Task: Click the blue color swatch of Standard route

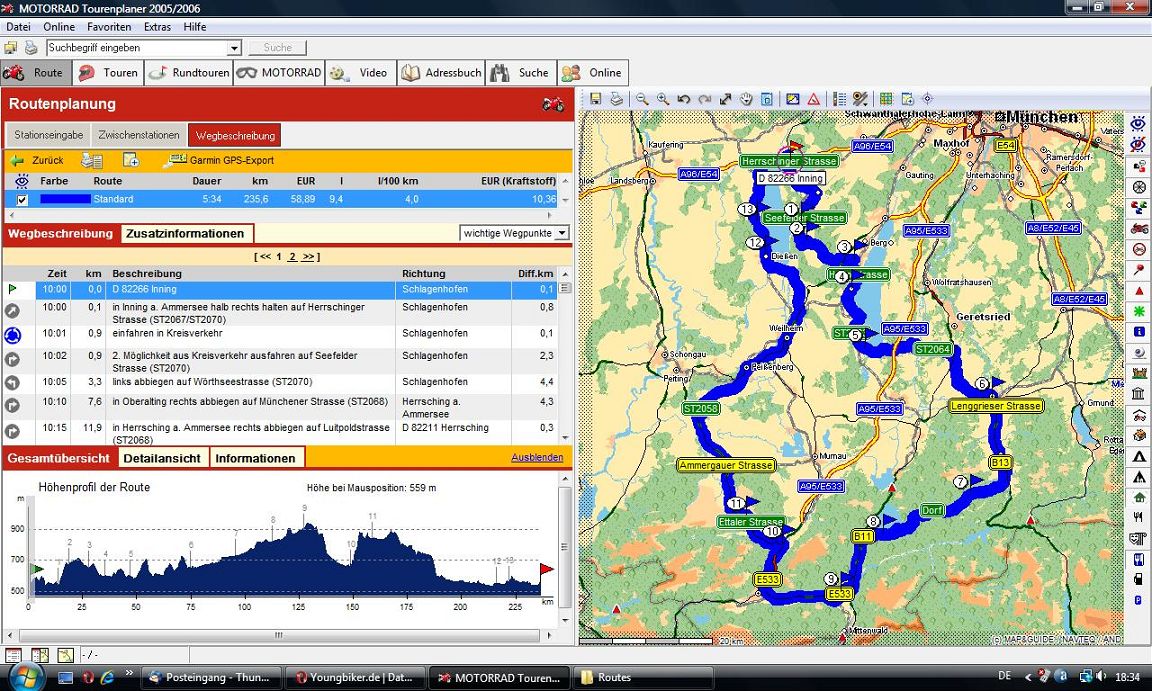Action: point(65,199)
